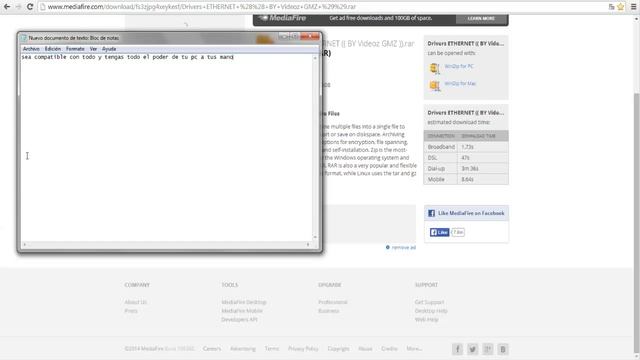
Task: Click the Facebook footer social icon
Action: coord(457,349)
